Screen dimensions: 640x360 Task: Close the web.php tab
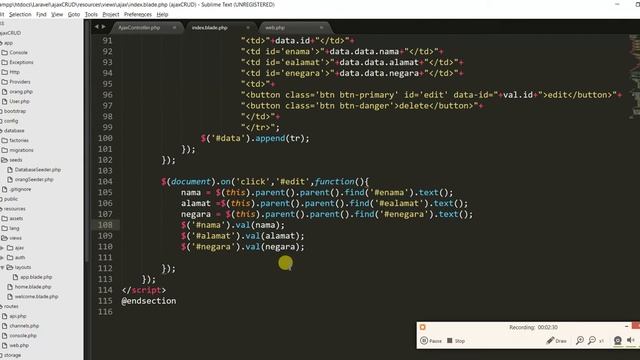(x=321, y=28)
